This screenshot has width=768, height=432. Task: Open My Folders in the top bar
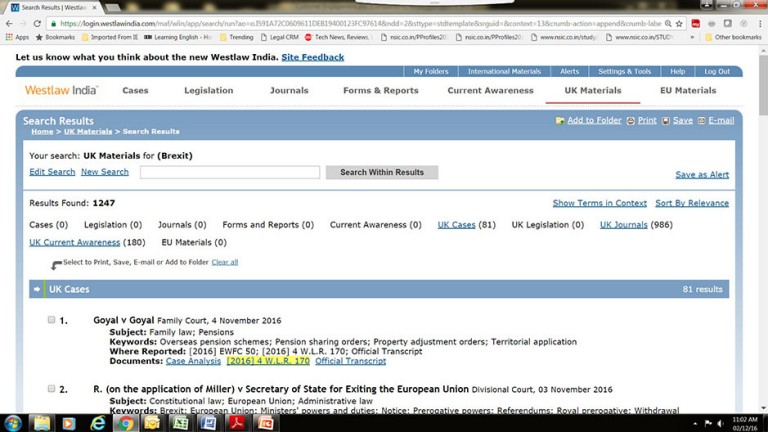pos(431,72)
